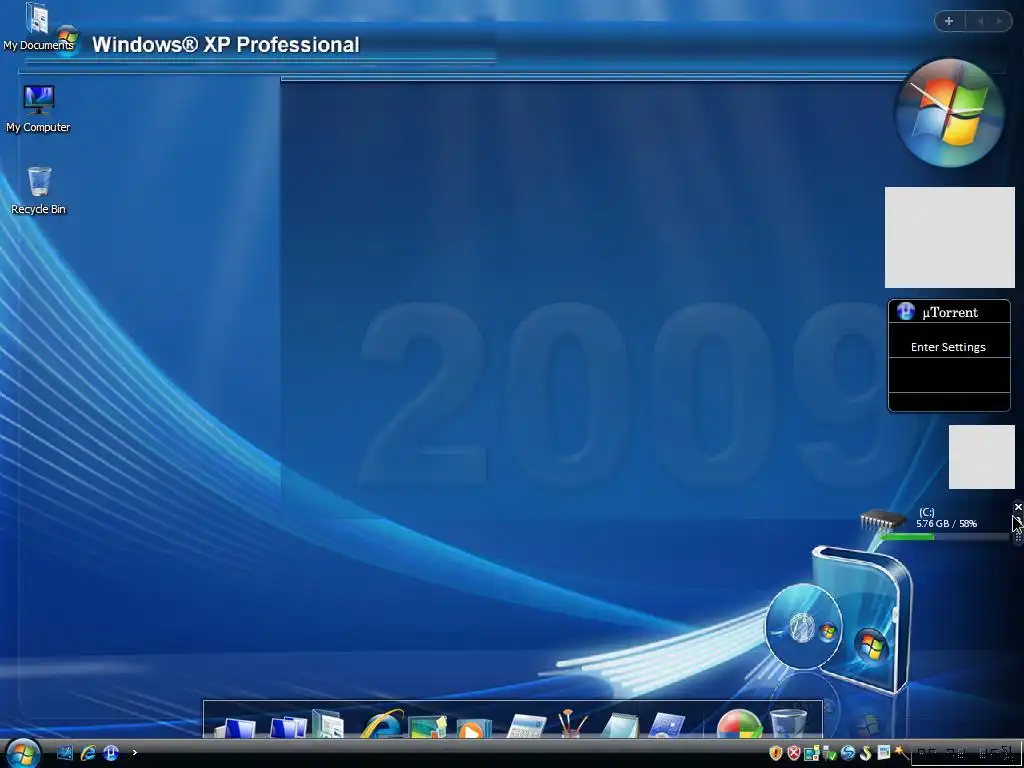Expand the Quick Launch chevron
This screenshot has height=768, width=1024.
(x=135, y=752)
